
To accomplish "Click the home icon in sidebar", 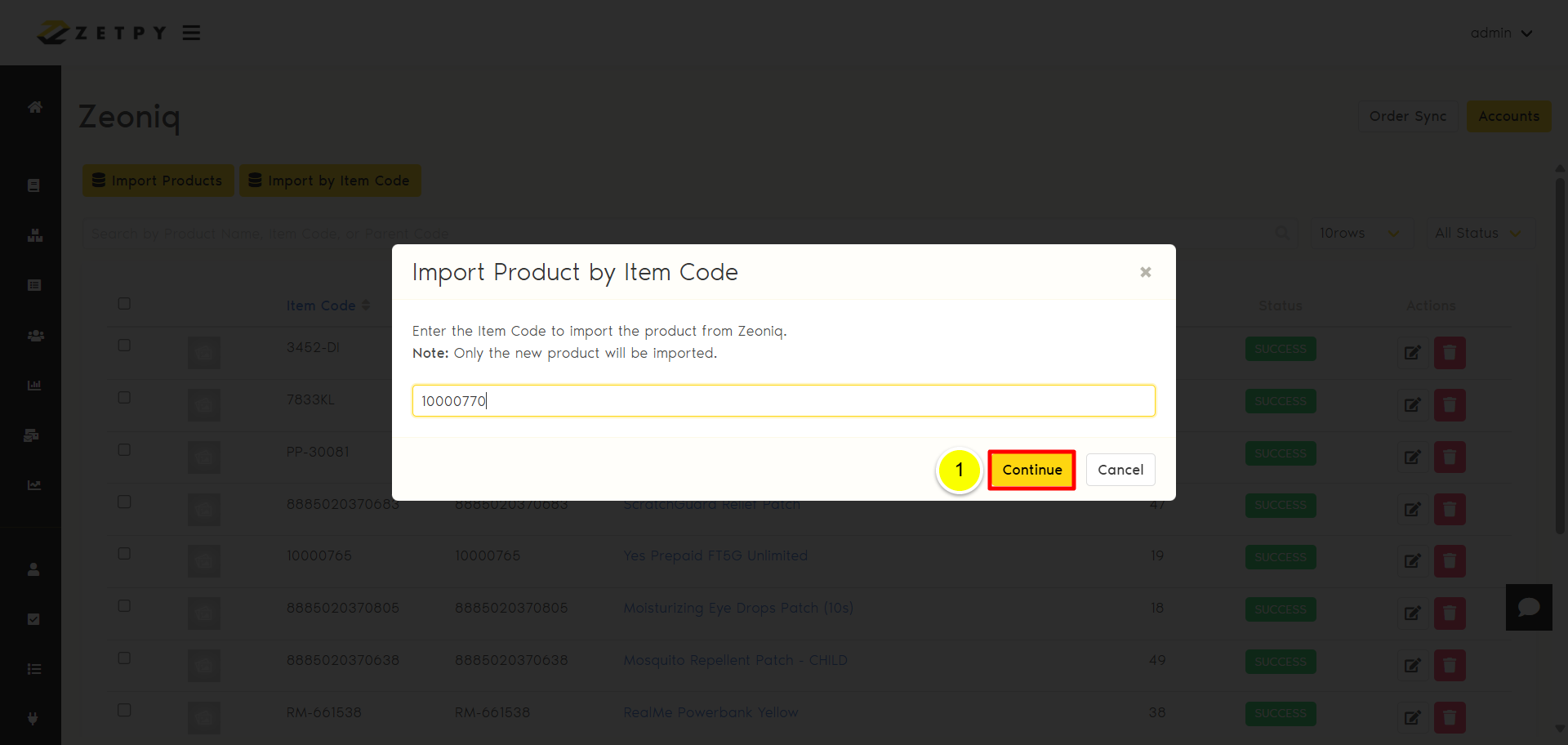I will 34,107.
